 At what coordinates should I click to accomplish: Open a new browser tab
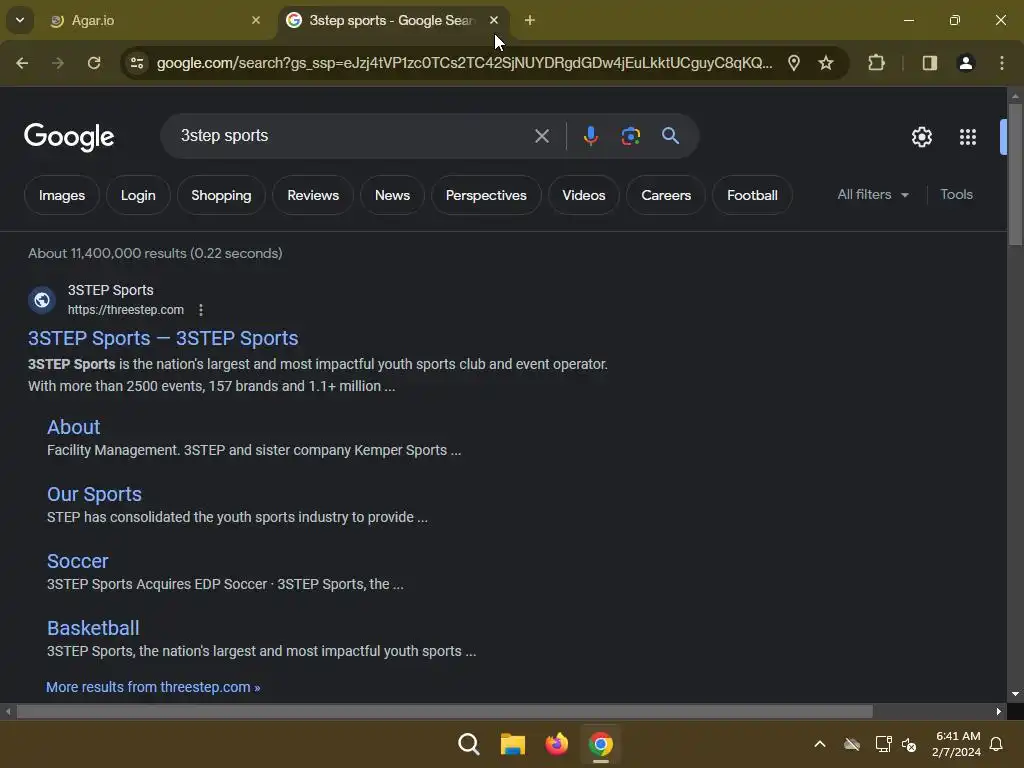pyautogui.click(x=530, y=20)
